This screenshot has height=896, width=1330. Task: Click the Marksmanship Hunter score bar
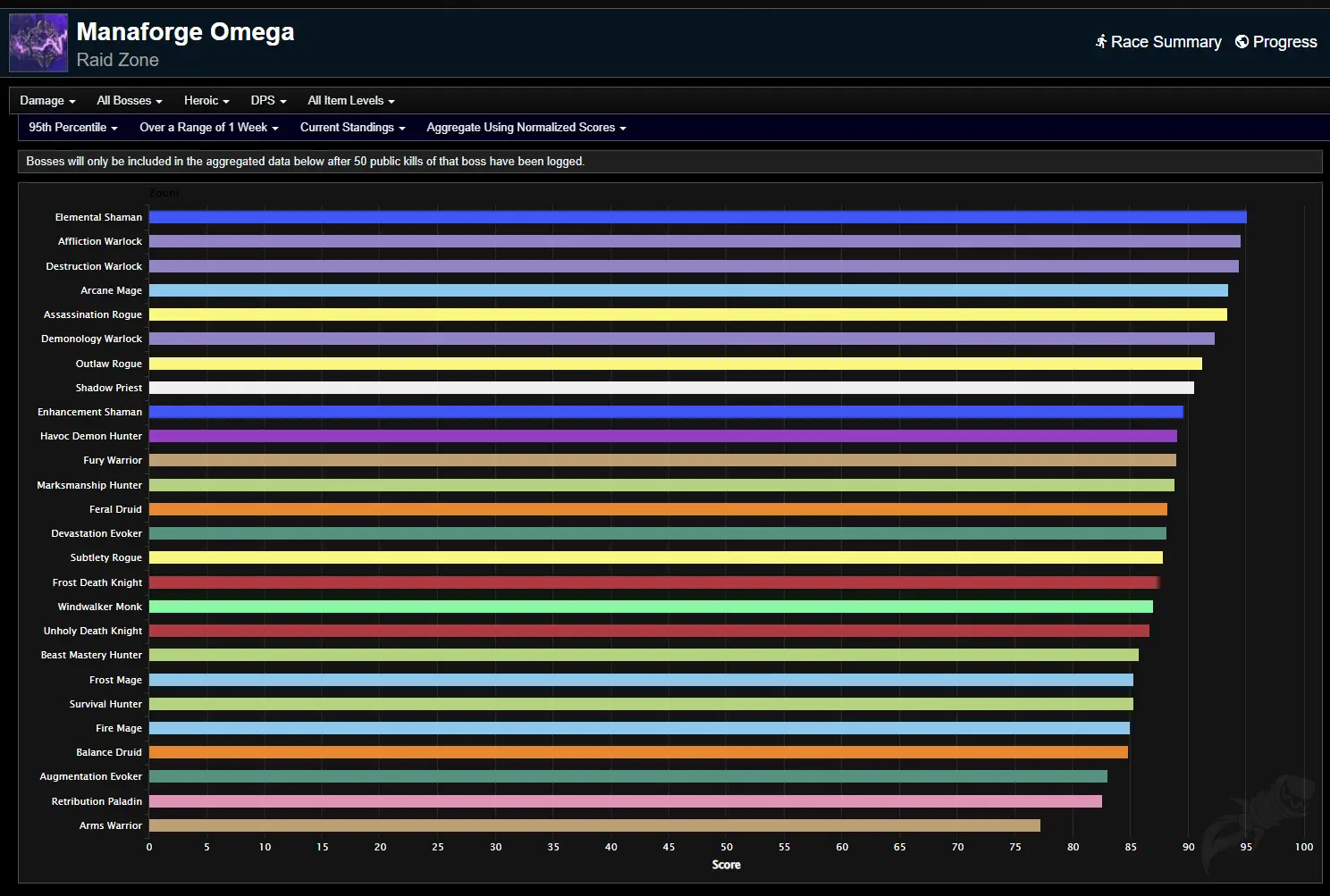(x=661, y=485)
